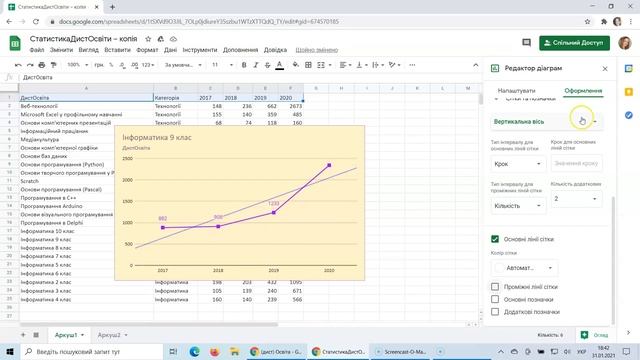Open the vertical axis selector dropdown

(546, 122)
